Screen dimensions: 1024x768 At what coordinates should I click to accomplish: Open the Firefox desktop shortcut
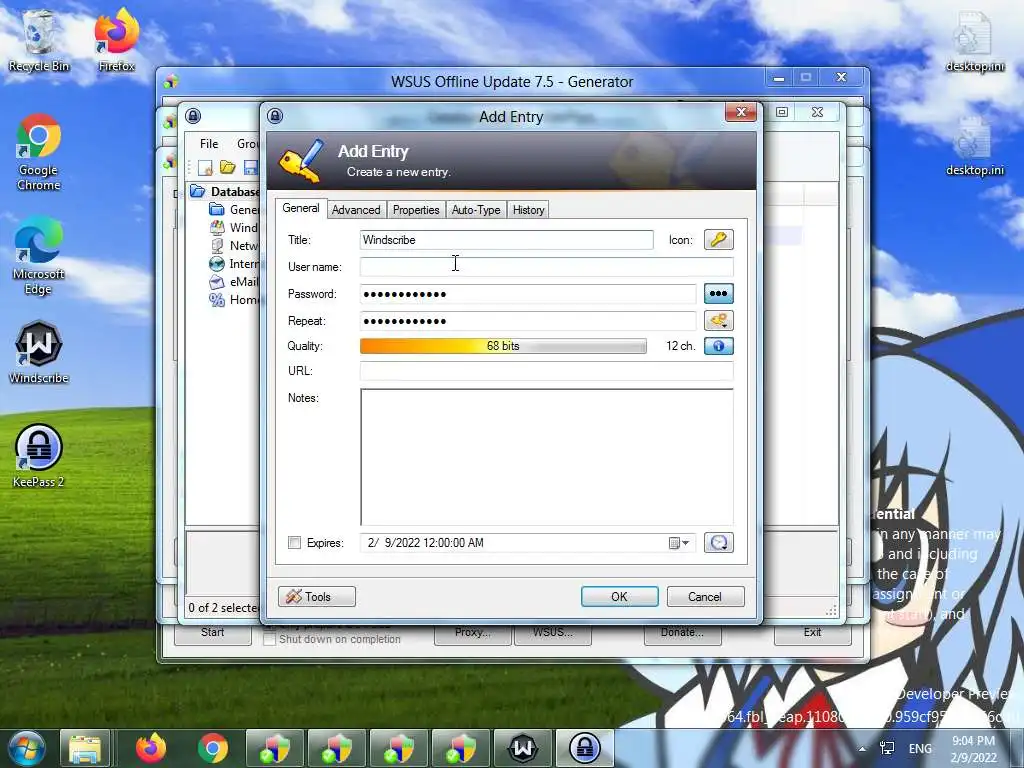pos(117,40)
